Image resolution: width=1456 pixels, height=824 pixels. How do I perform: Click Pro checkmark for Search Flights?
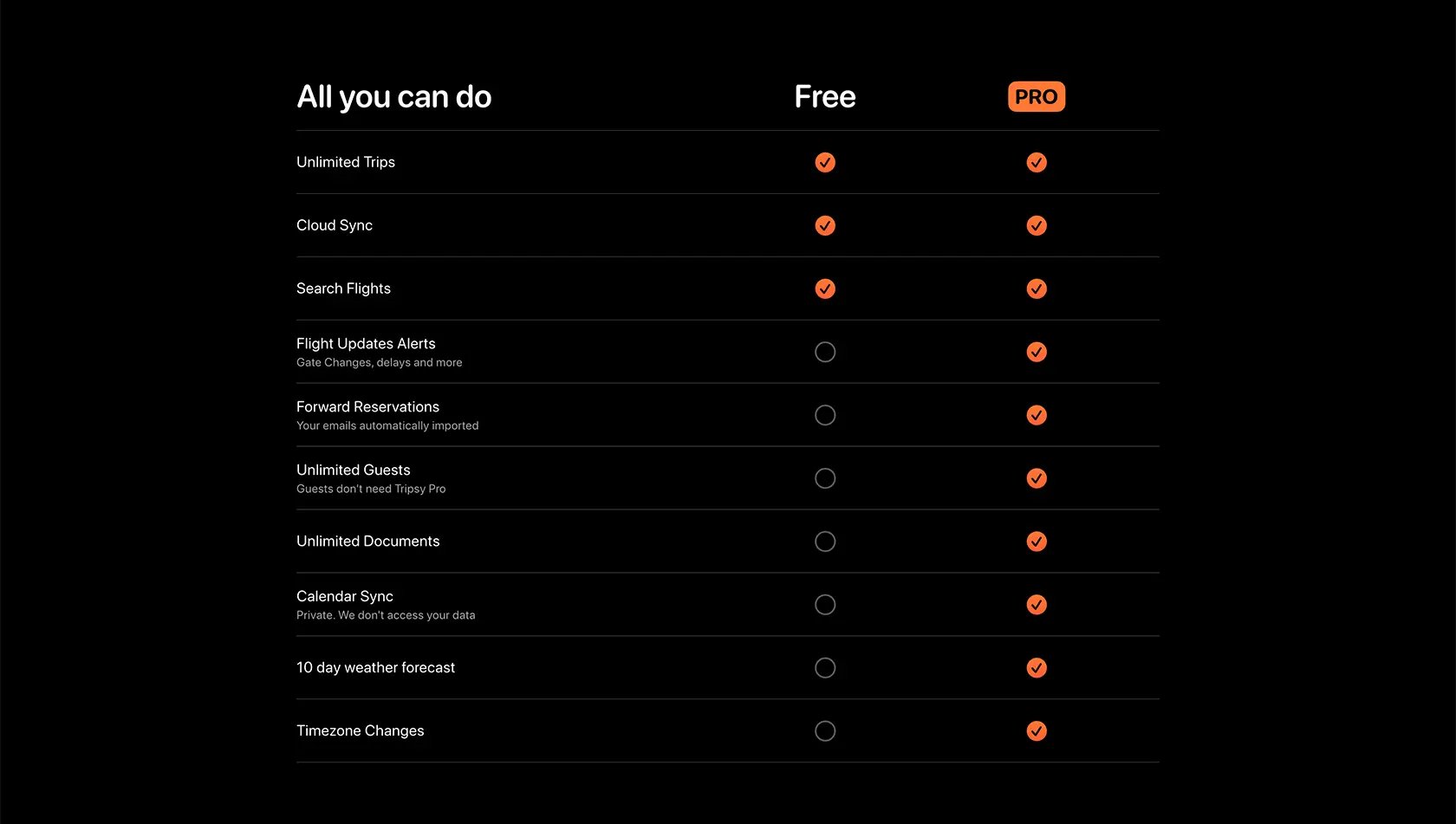[1037, 289]
